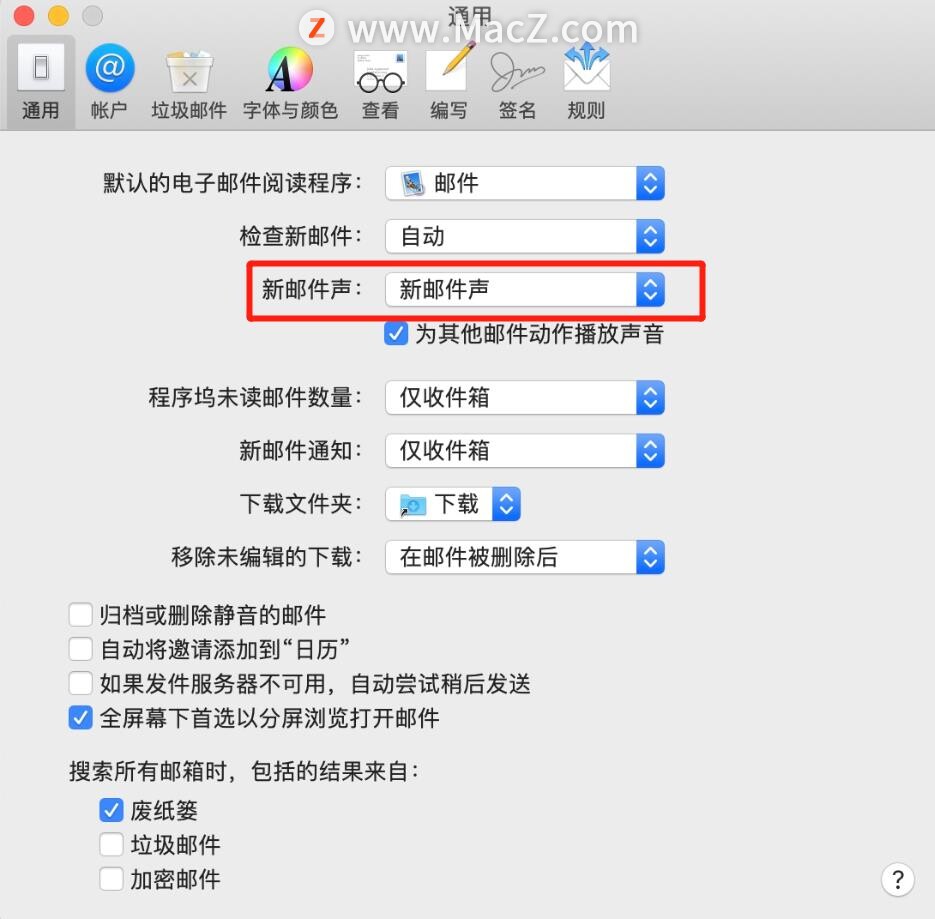This screenshot has height=919, width=935.
Task: Open the 程序坞未读邮件数量 dropdown
Action: pyautogui.click(x=525, y=397)
